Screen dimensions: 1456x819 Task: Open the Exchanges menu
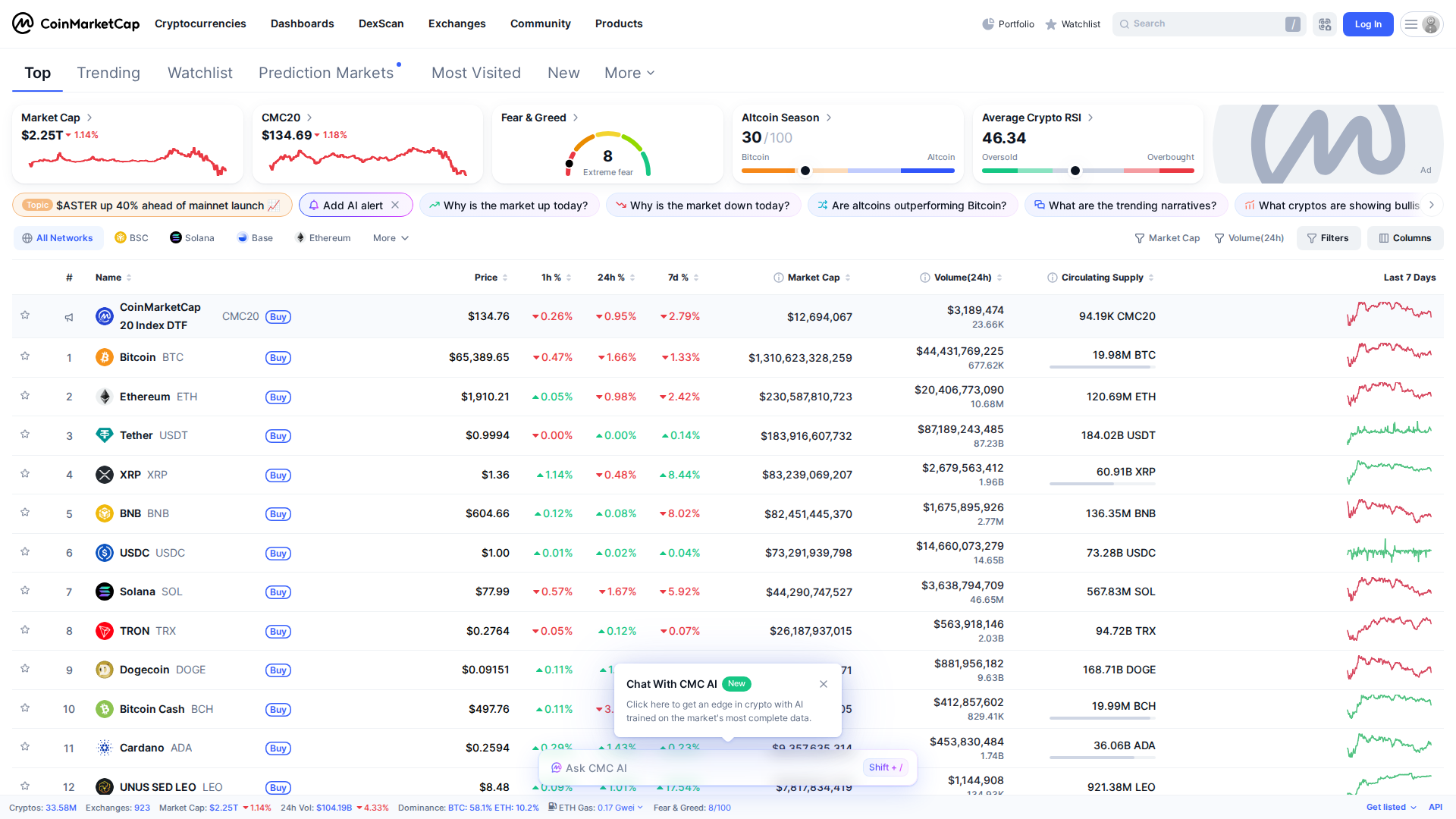457,24
